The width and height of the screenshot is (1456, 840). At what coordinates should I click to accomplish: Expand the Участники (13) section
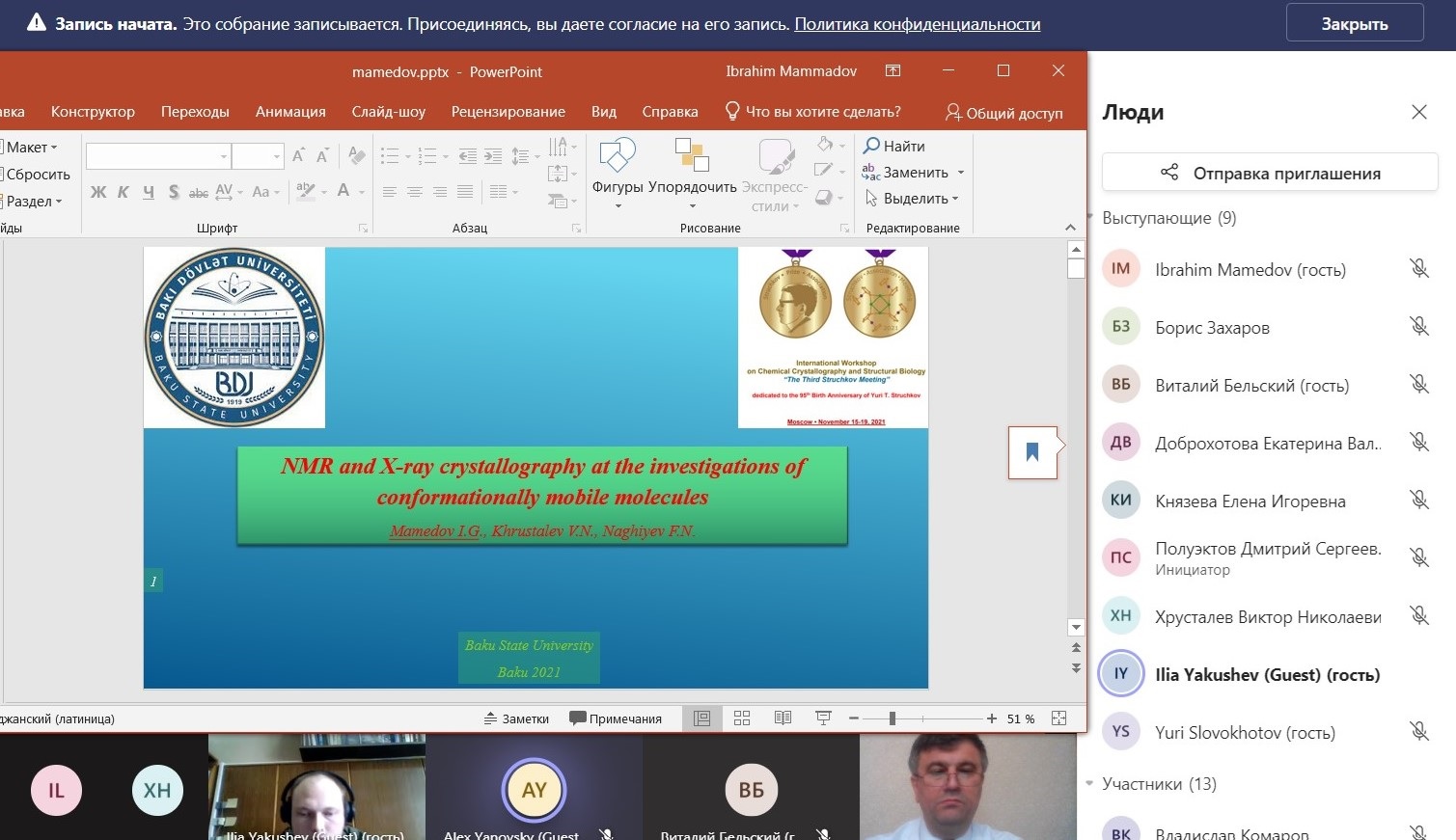tap(1091, 784)
